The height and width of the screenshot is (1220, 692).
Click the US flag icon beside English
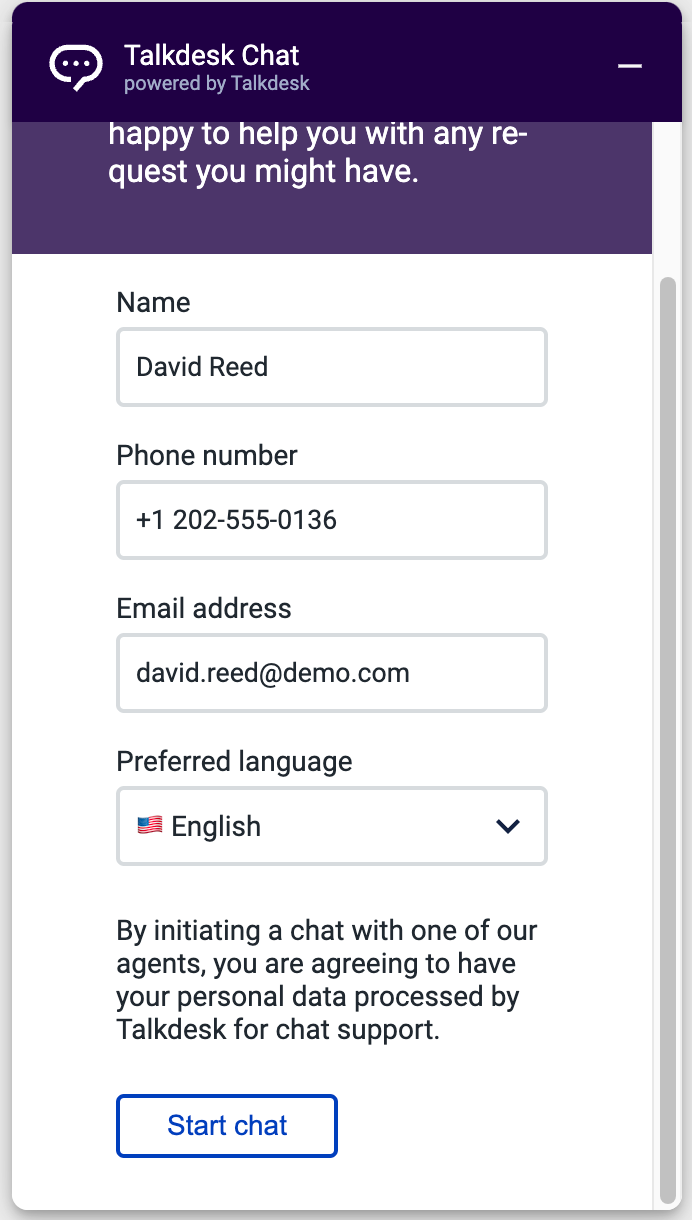pyautogui.click(x=150, y=826)
